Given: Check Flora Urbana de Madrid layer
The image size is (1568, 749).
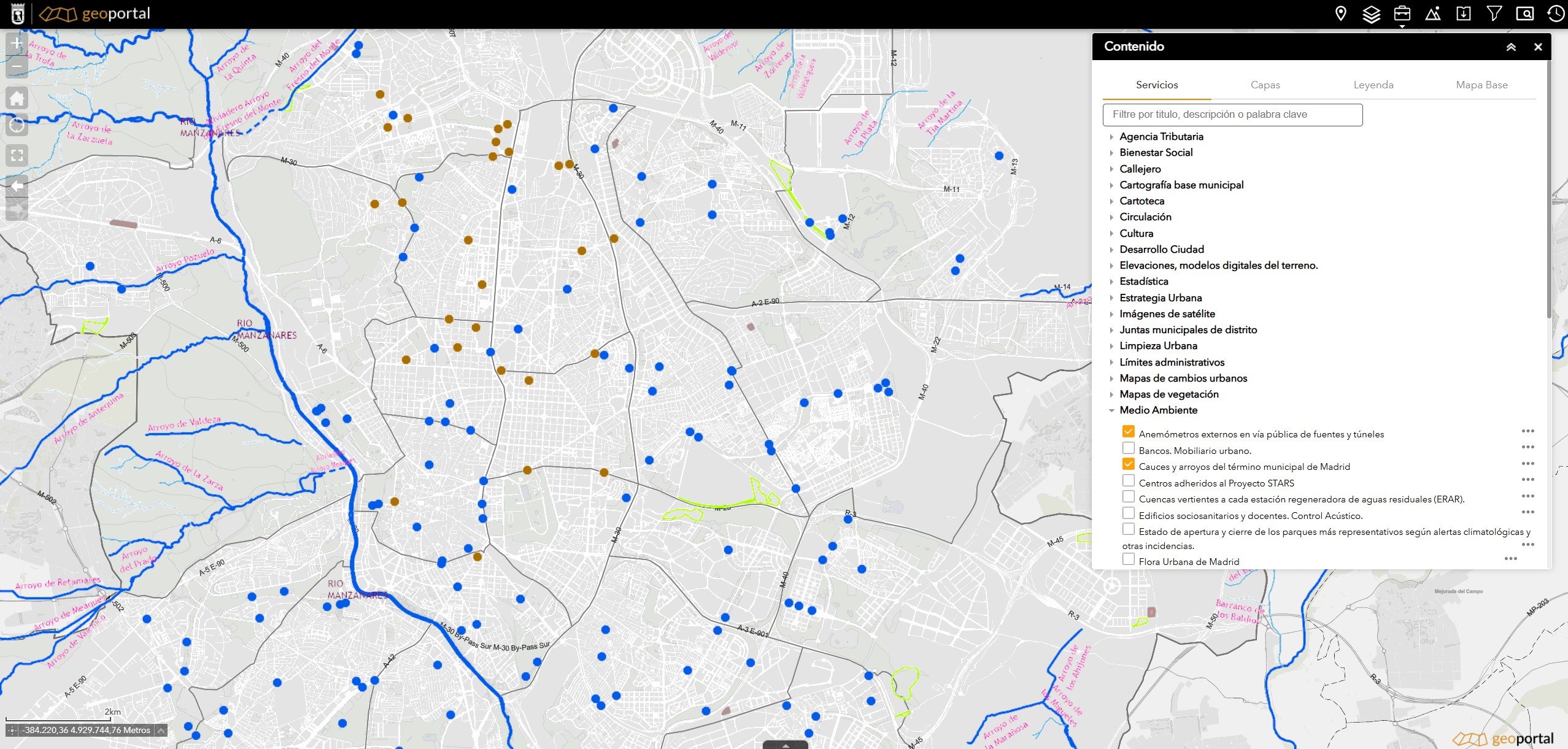Looking at the screenshot, I should pos(1128,559).
